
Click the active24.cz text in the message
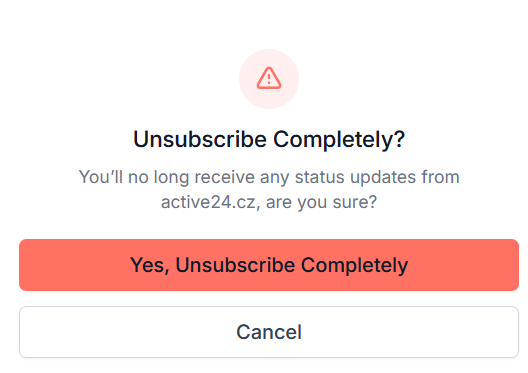pyautogui.click(x=208, y=202)
